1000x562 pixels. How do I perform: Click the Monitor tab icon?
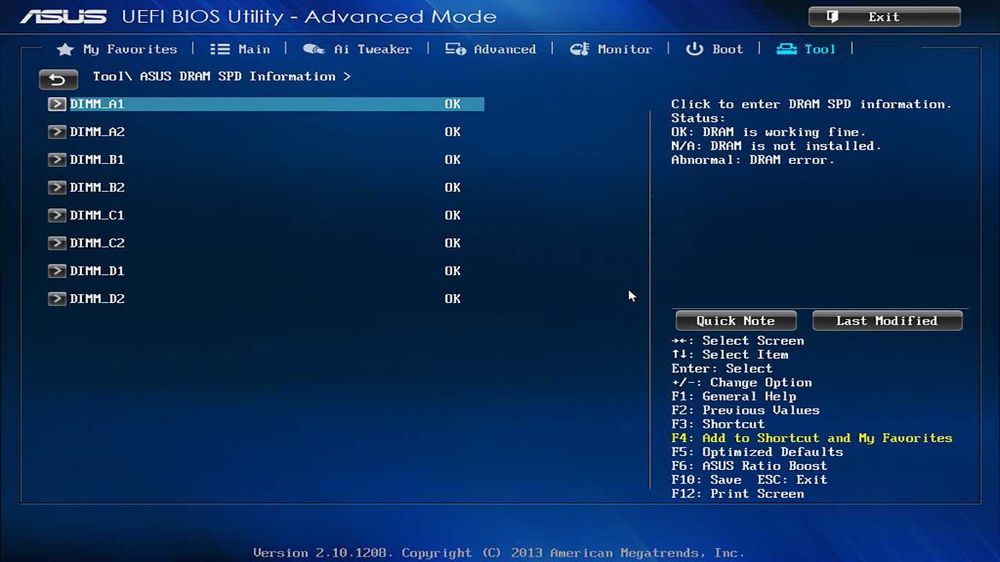click(579, 49)
